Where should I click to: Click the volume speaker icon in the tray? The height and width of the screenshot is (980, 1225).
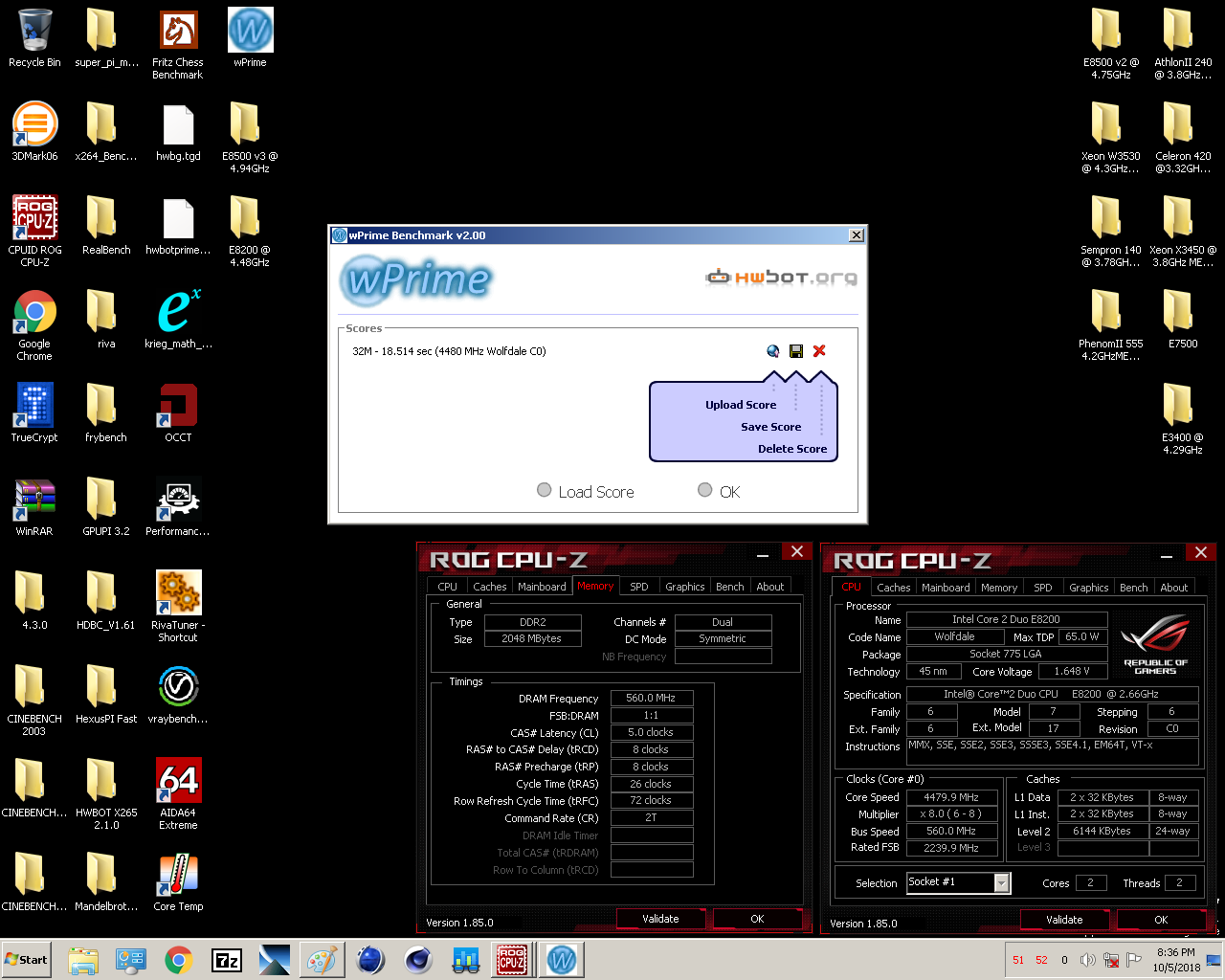[1087, 960]
